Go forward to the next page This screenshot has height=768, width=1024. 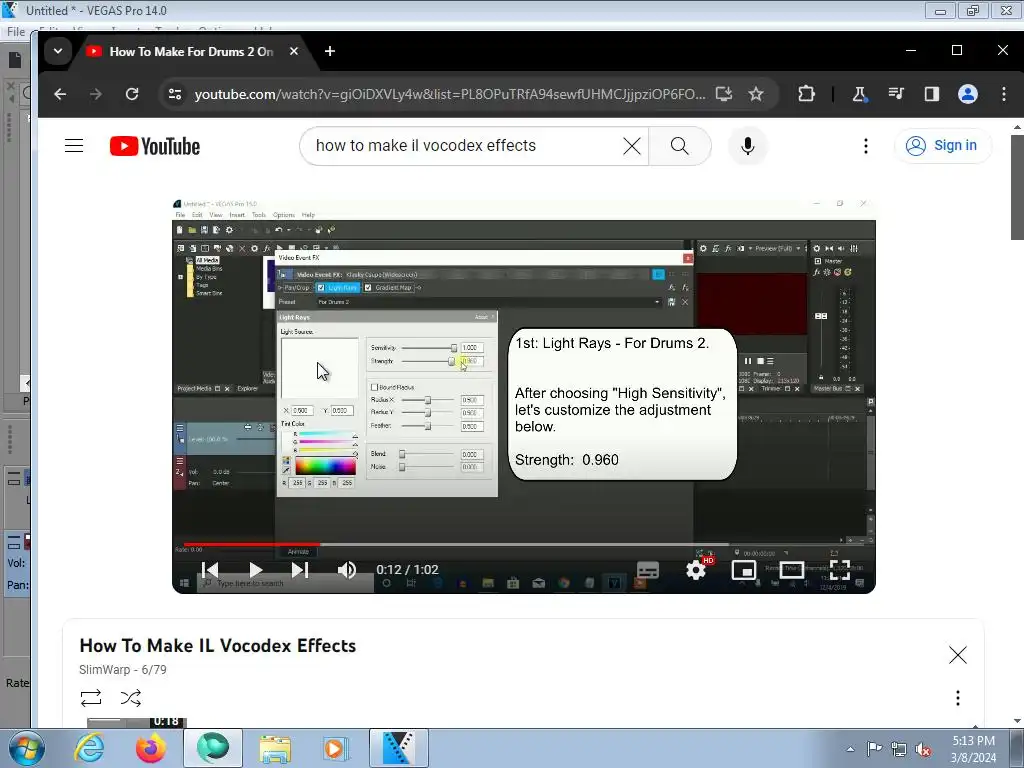[x=96, y=94]
